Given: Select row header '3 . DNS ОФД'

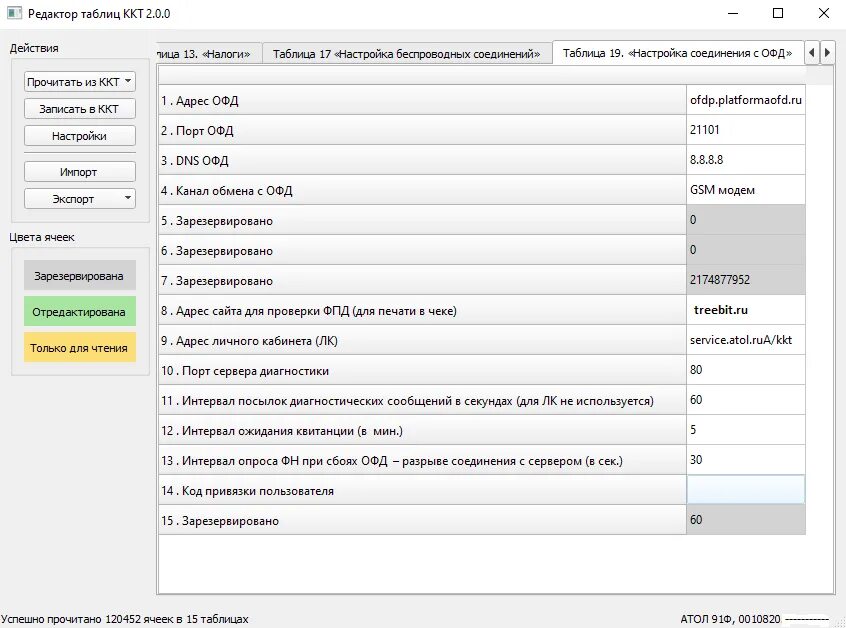Looking at the screenshot, I should tap(422, 160).
